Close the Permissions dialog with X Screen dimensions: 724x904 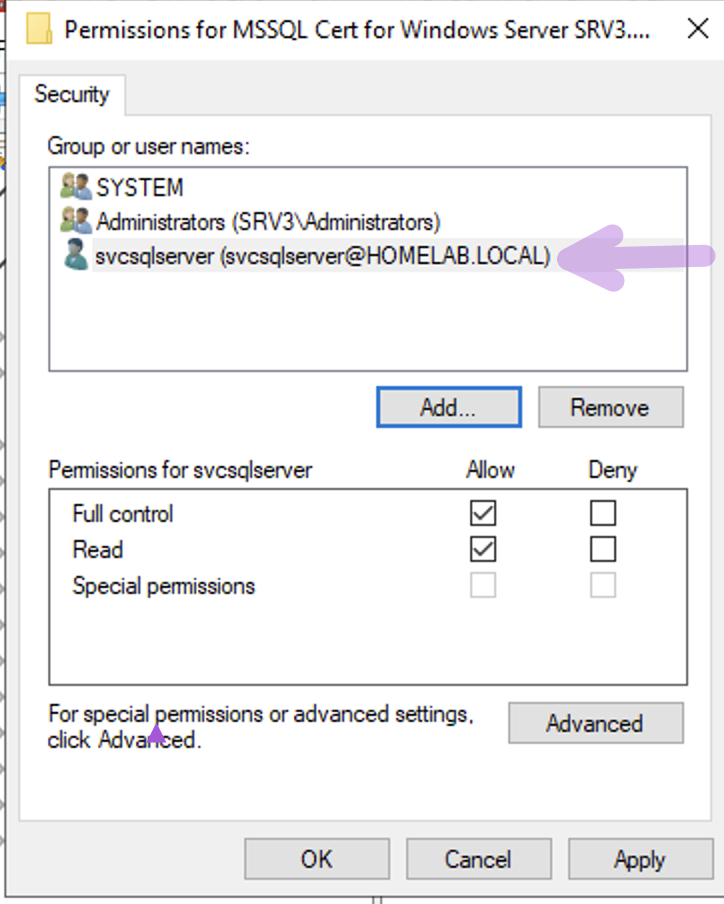click(697, 28)
